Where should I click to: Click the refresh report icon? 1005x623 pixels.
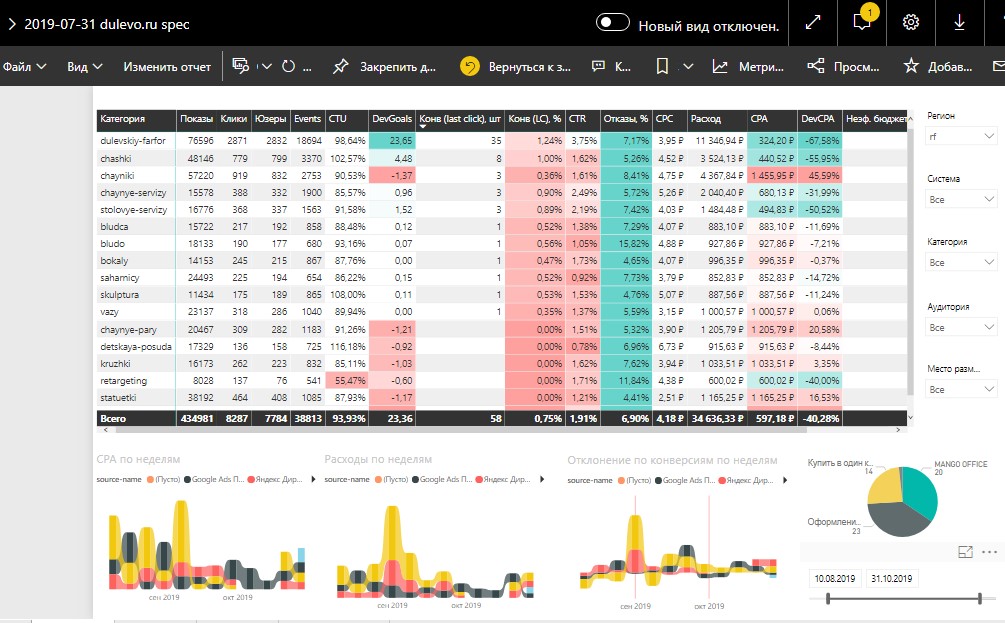[x=288, y=66]
